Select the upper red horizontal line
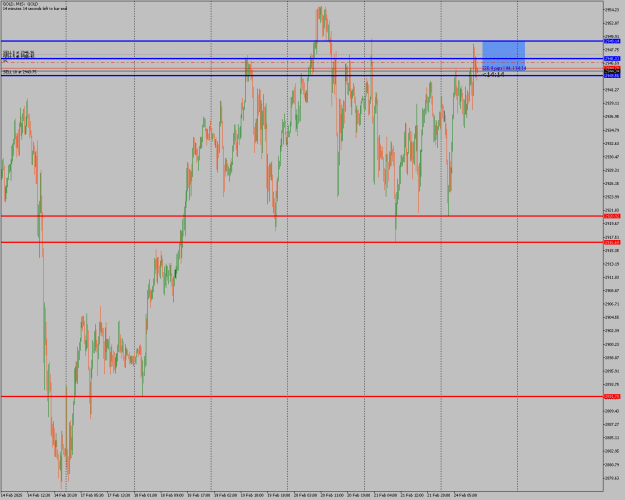 (302, 216)
